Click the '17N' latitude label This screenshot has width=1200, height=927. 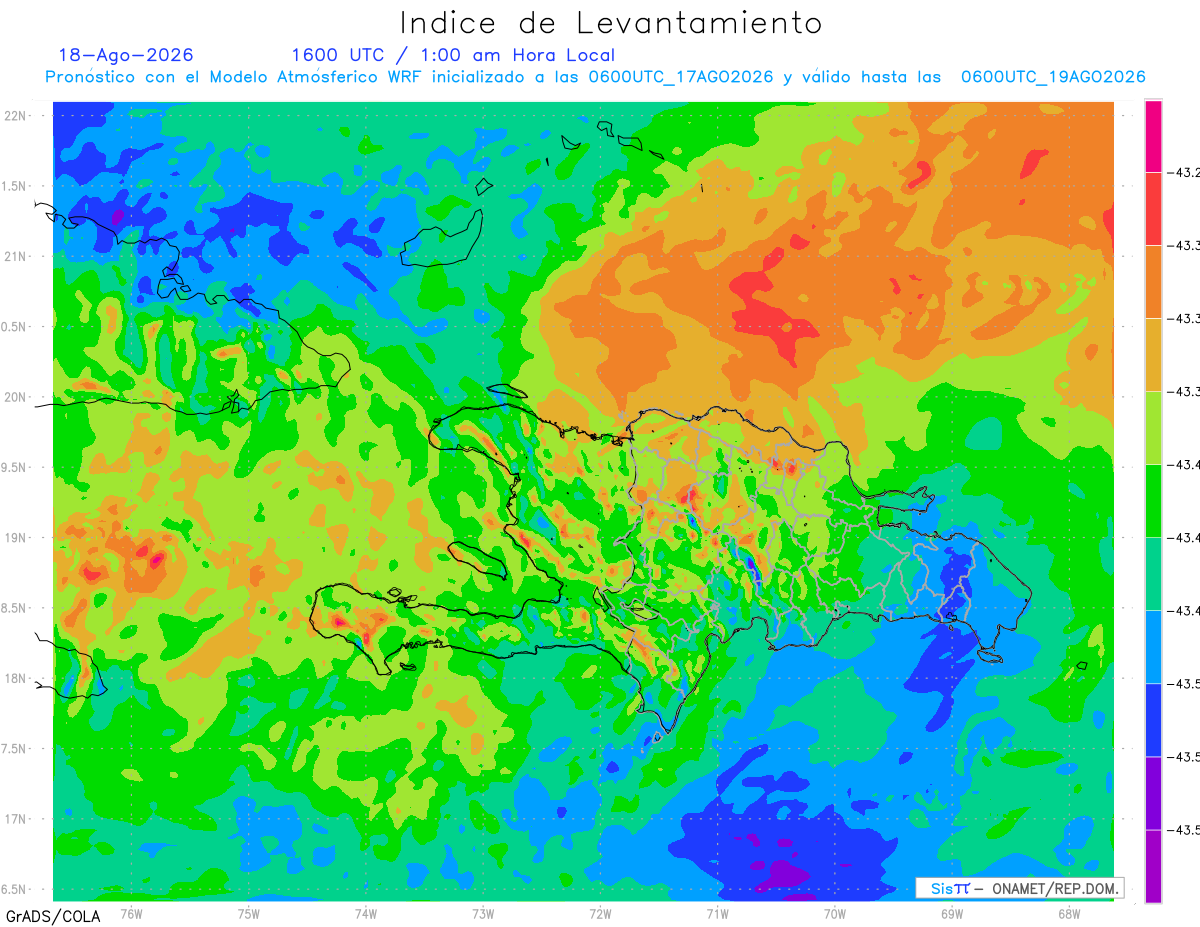(17, 819)
